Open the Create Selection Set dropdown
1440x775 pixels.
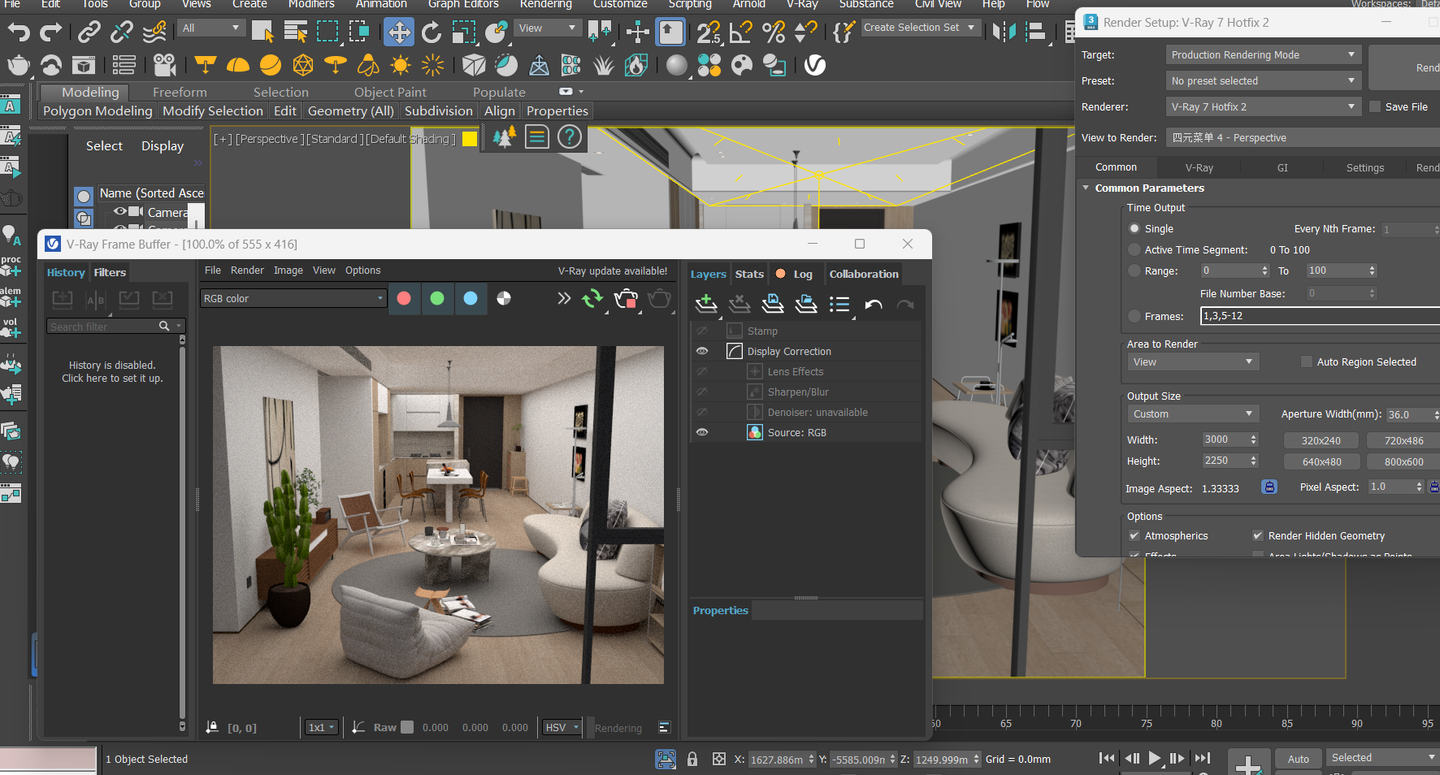[919, 27]
